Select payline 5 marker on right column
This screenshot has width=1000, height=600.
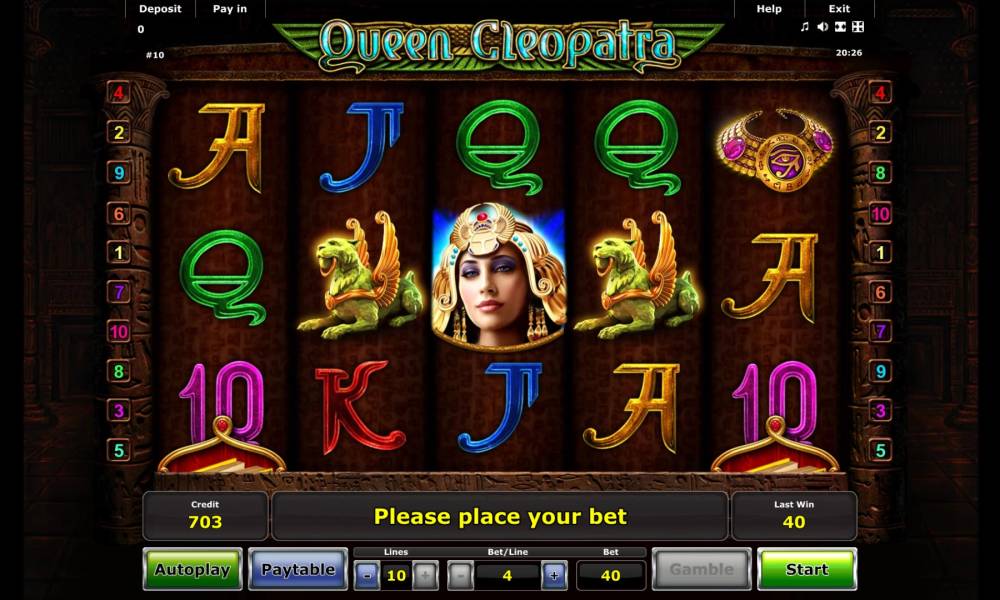[880, 450]
